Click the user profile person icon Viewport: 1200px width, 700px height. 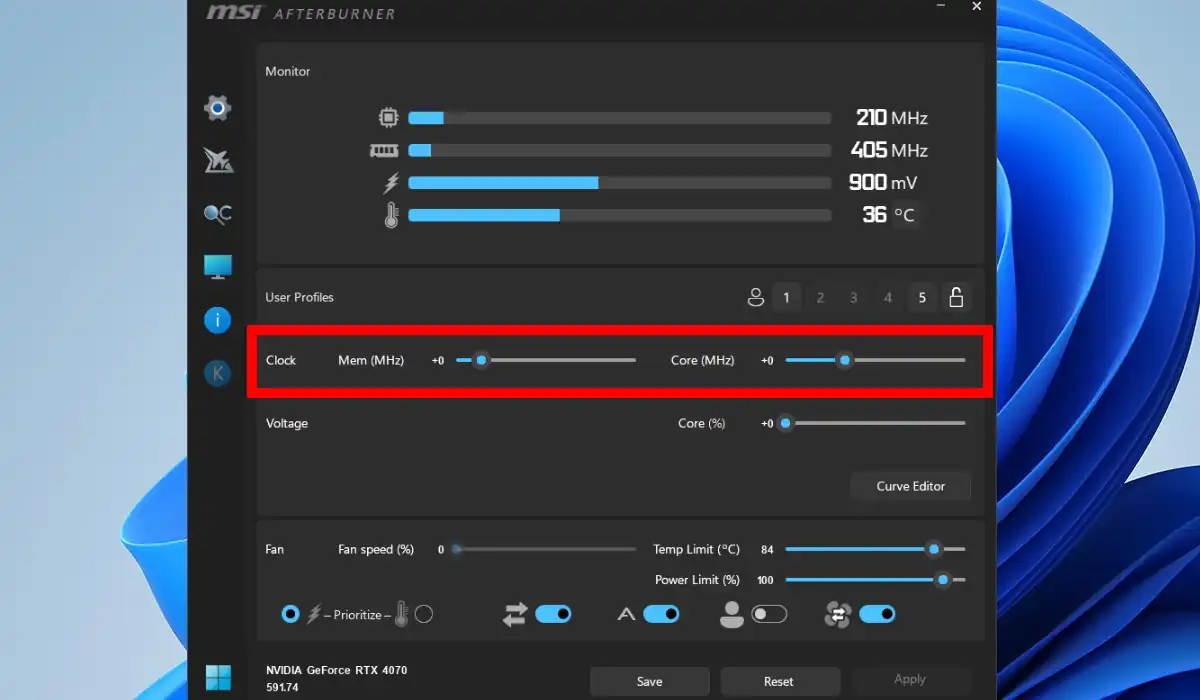755,297
